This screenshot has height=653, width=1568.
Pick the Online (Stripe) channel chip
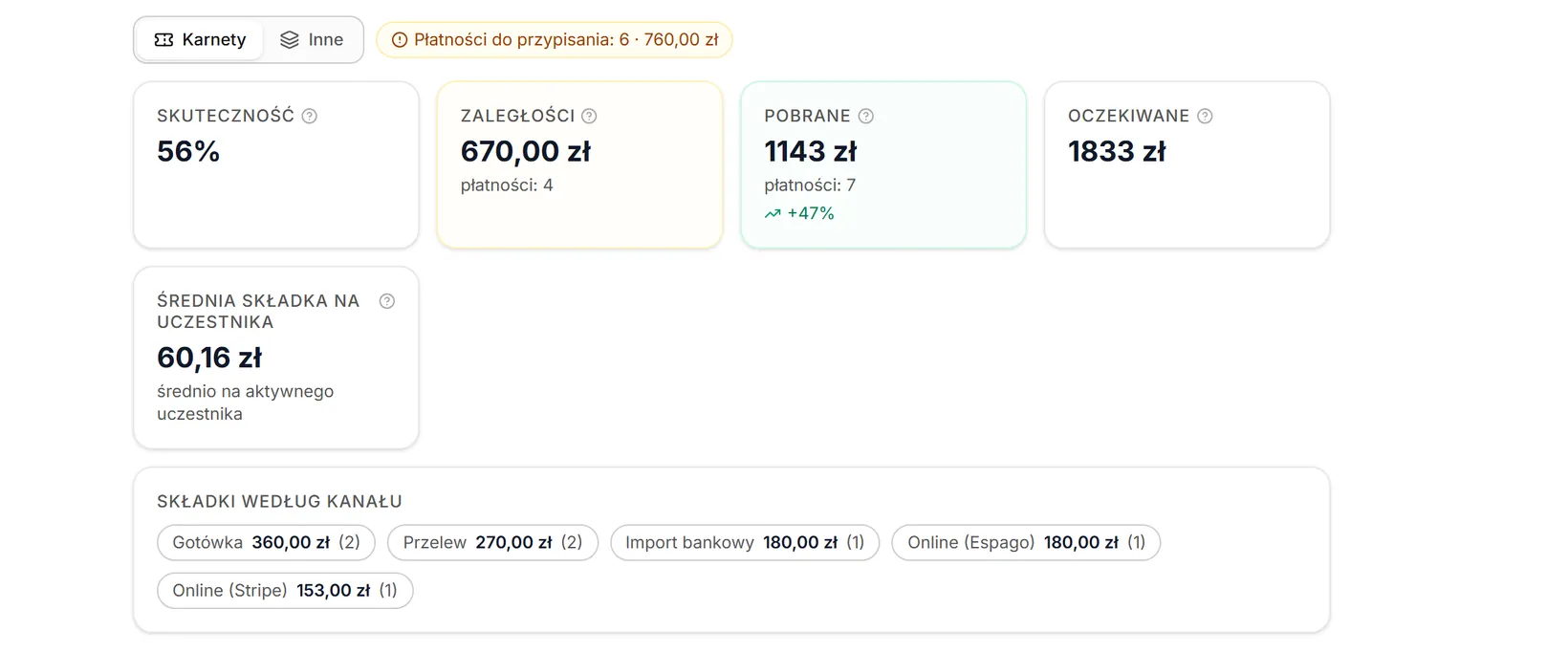pos(285,590)
